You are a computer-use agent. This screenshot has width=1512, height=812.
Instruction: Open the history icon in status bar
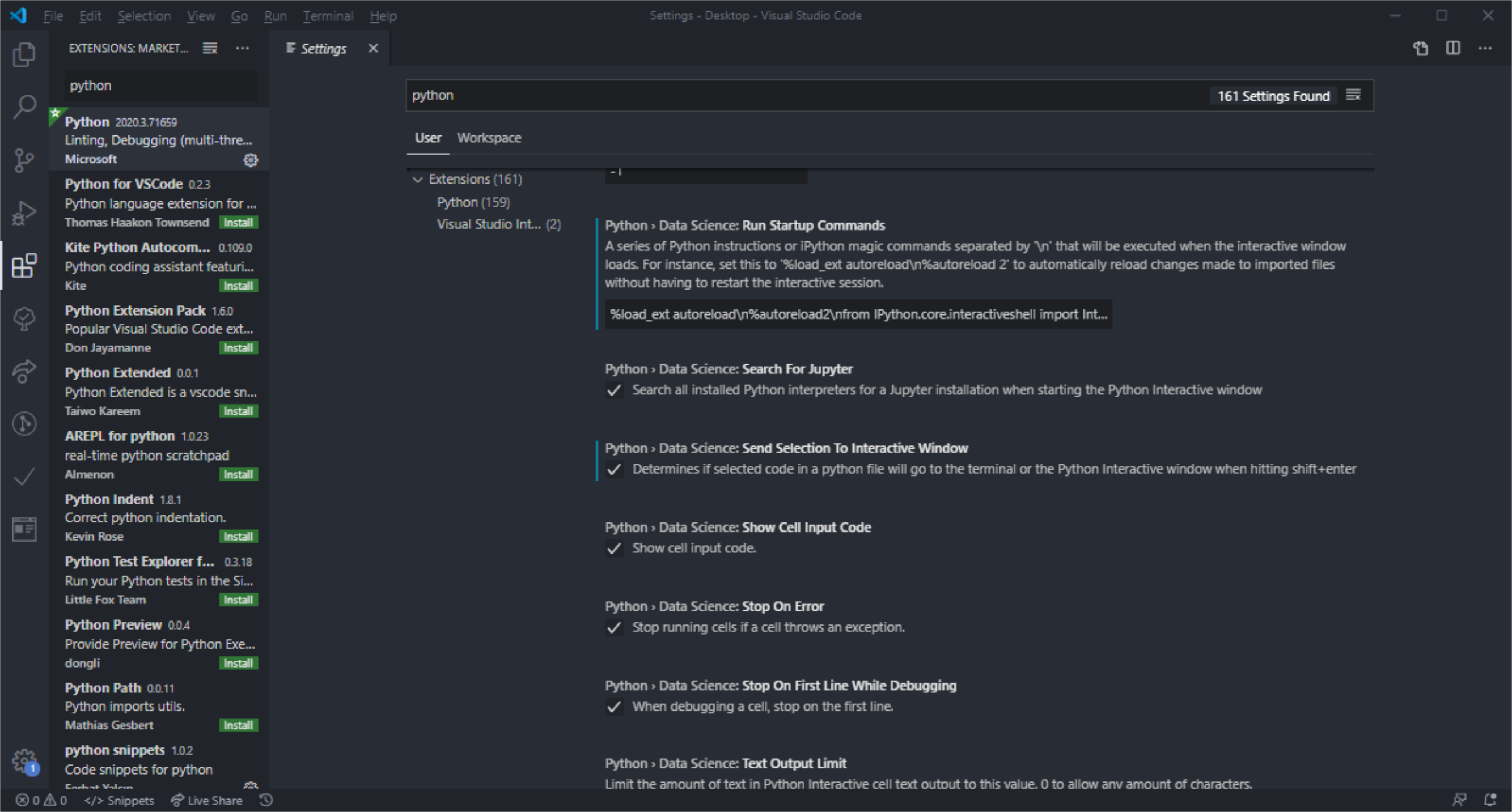tap(266, 800)
